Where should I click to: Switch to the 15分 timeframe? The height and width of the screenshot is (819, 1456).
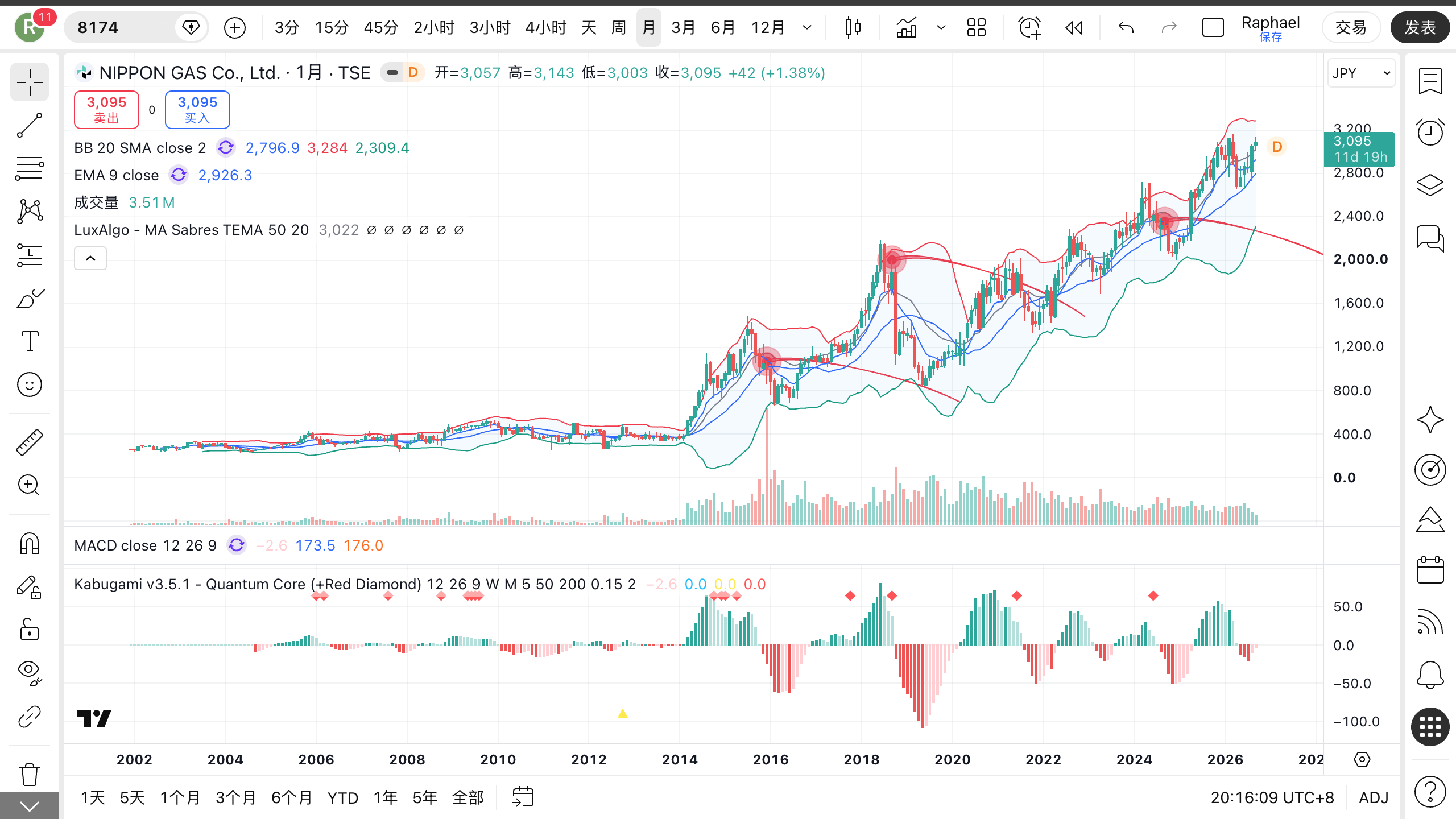point(332,27)
